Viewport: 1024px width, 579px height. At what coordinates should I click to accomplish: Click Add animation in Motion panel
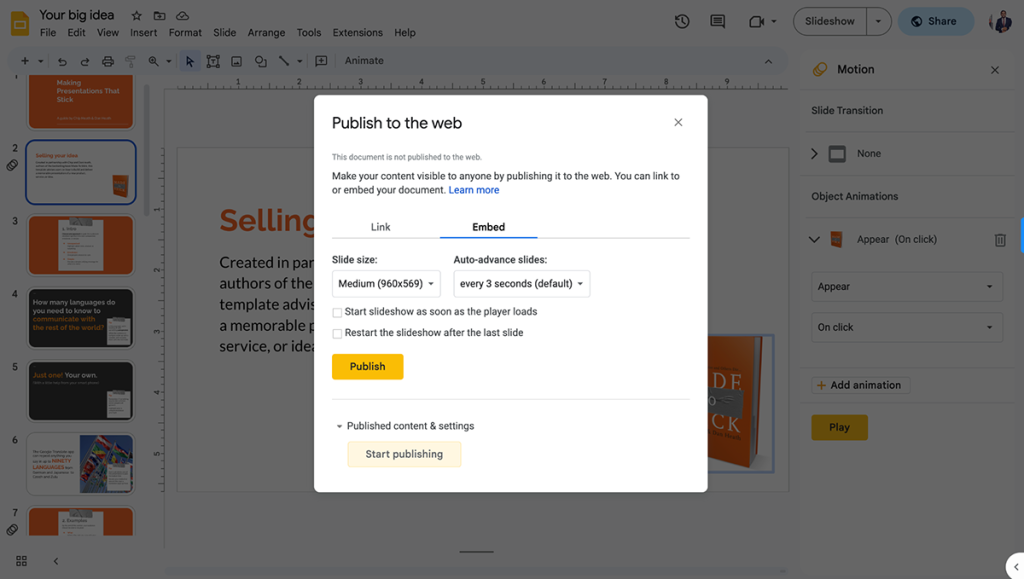point(860,385)
